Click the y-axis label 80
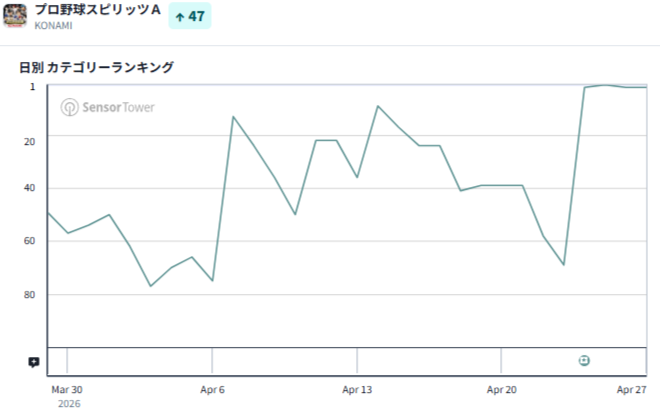Screen dimensions: 660x418 coord(29,295)
